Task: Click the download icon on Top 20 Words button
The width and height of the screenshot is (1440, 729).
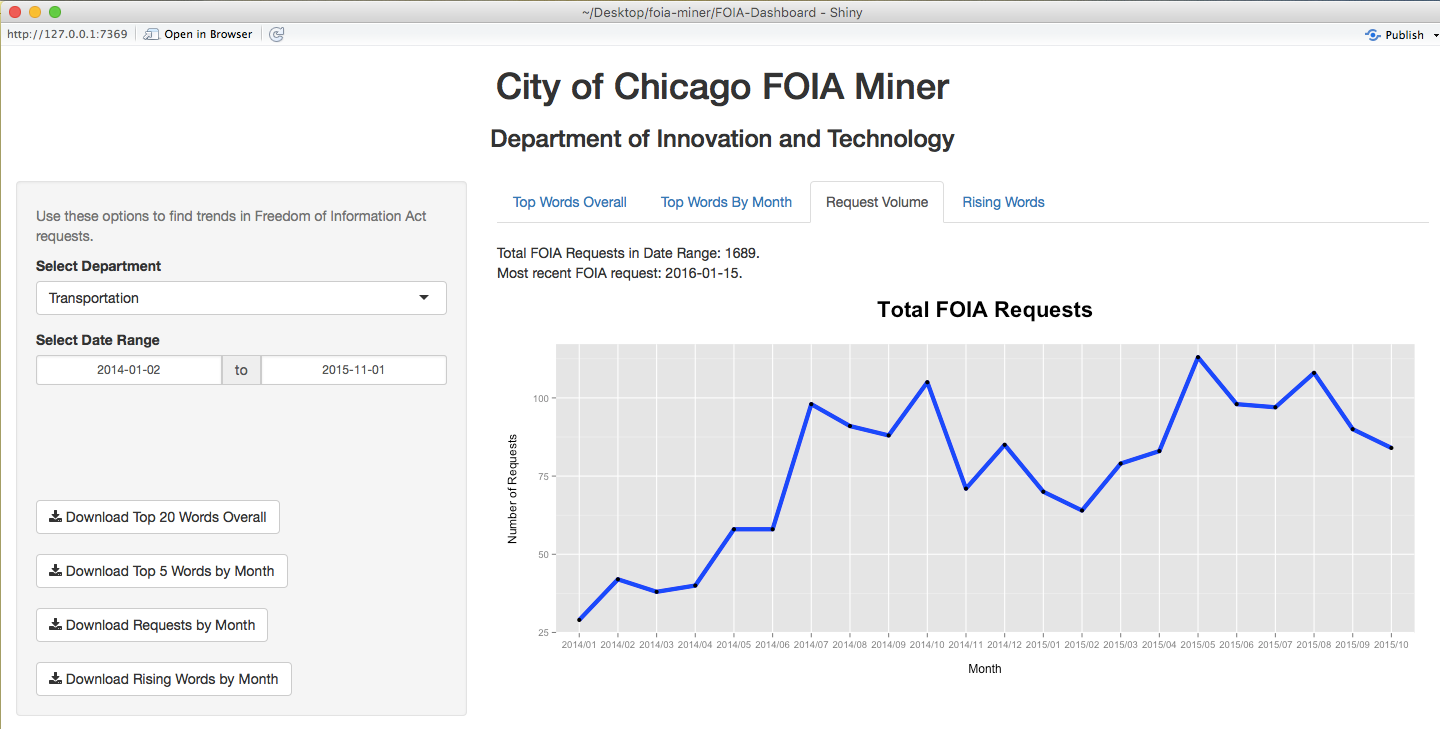Action: (x=55, y=517)
